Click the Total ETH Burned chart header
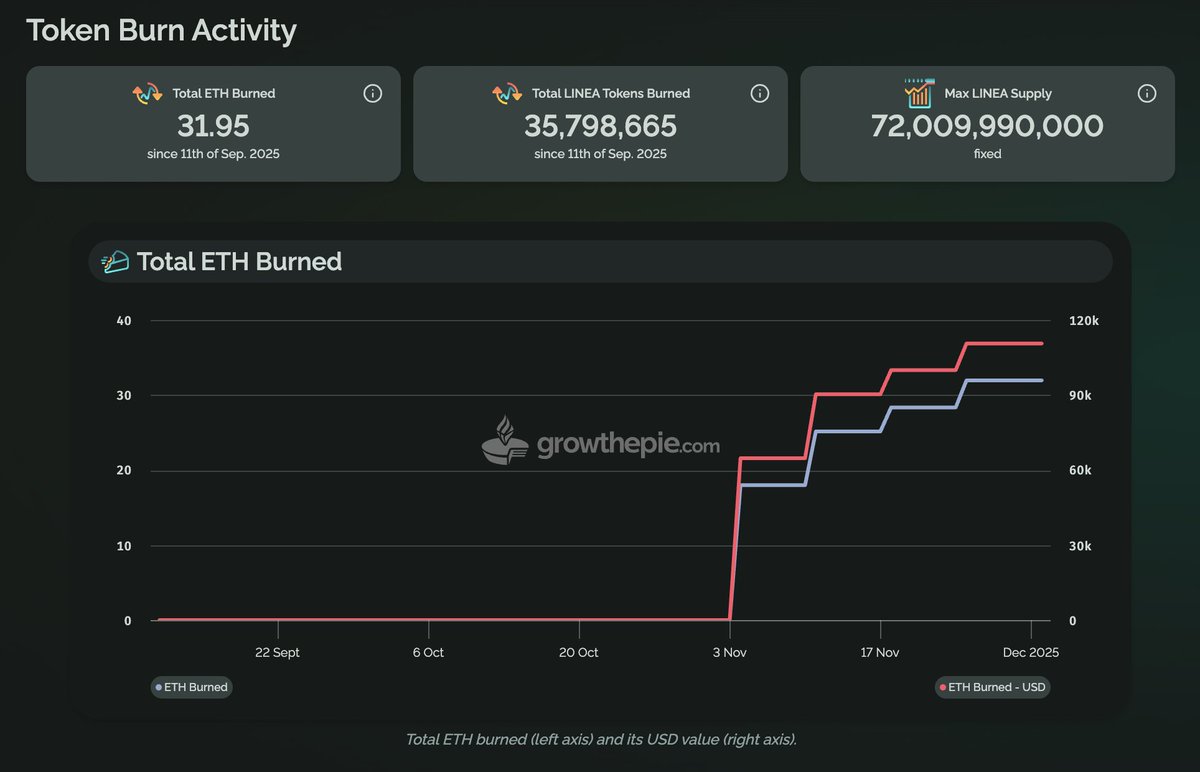The width and height of the screenshot is (1200, 772). (239, 262)
